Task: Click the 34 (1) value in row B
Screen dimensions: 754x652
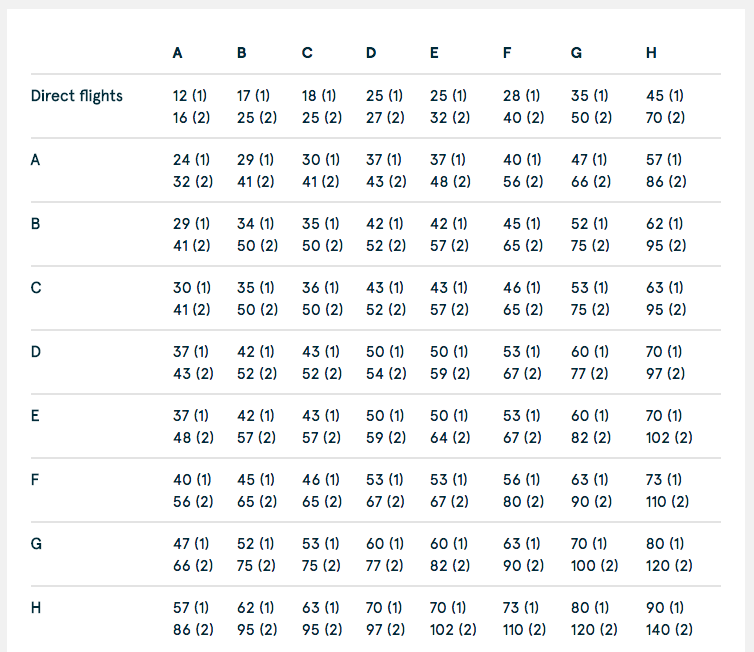Action: pyautogui.click(x=255, y=224)
